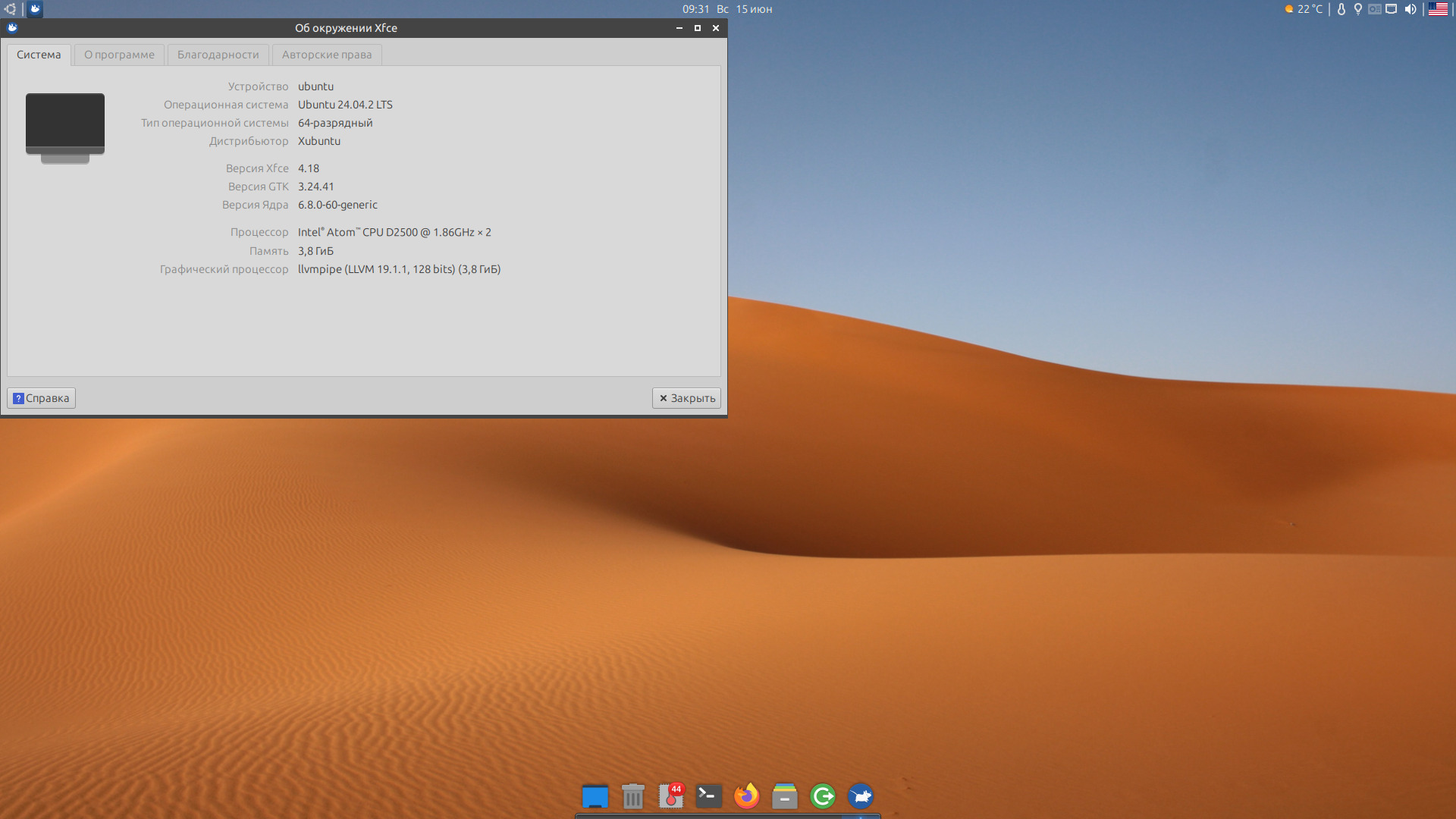Open the file manager drawer icon

[784, 796]
